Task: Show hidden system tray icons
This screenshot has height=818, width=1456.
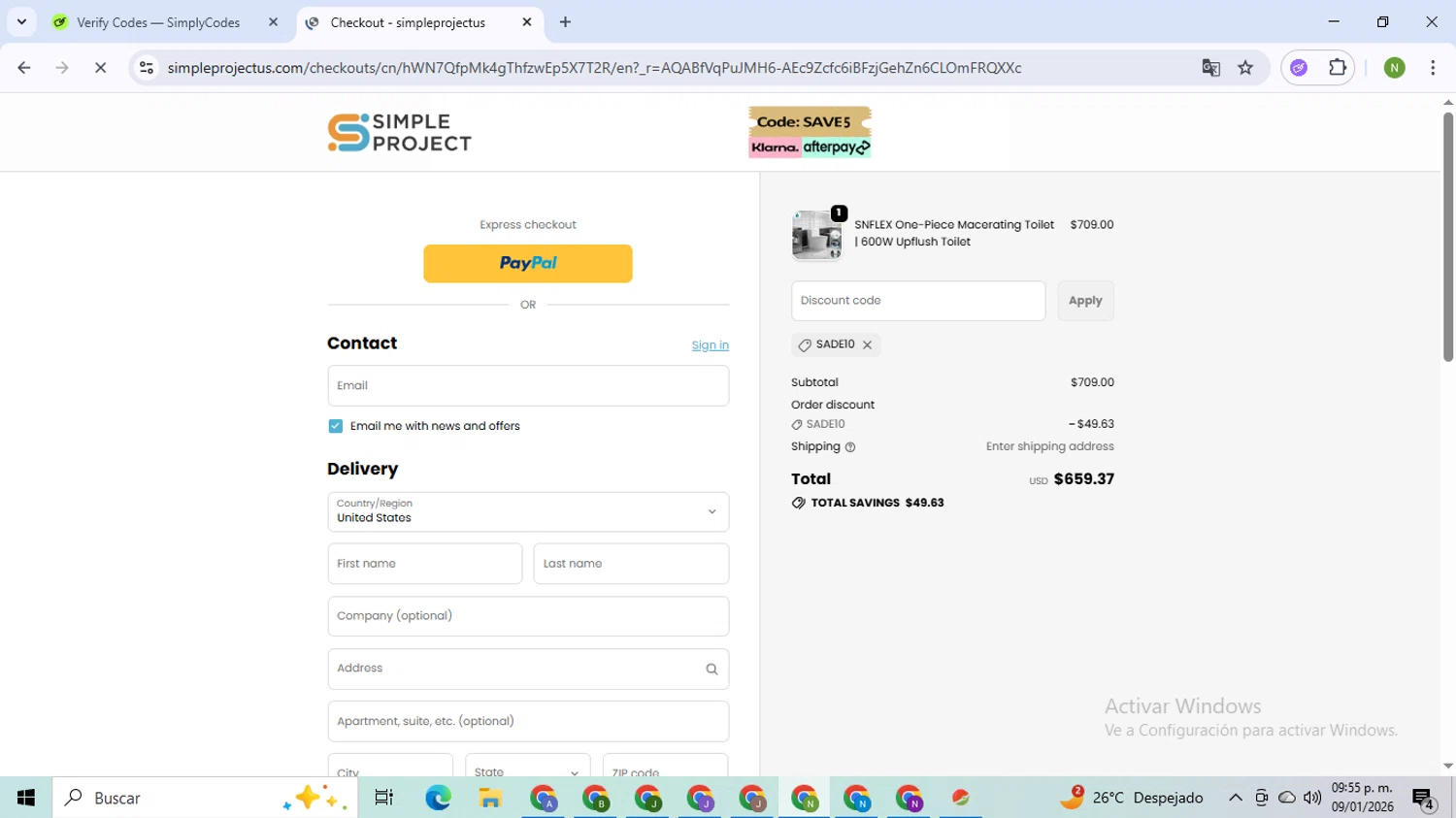Action: pos(1235,798)
